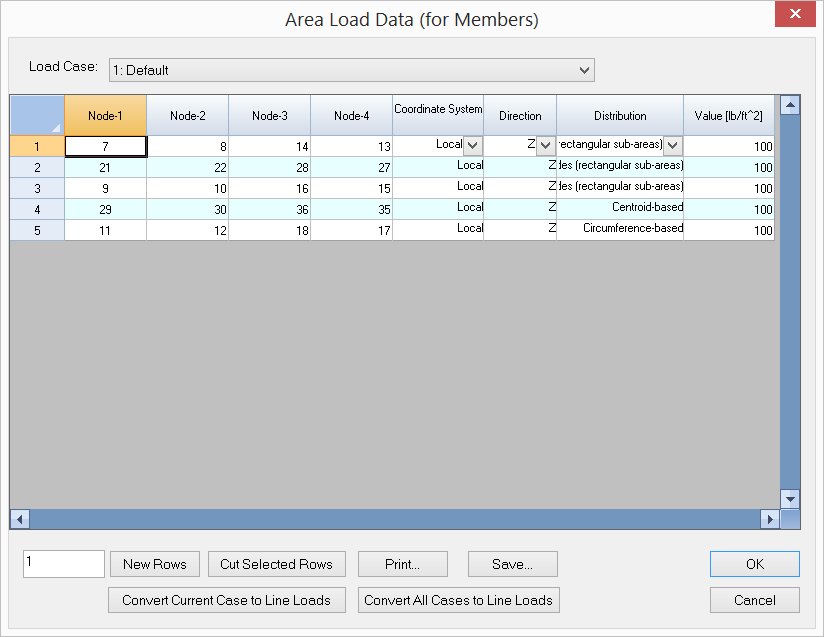Click the New Rows button
The height and width of the screenshot is (637, 824).
click(155, 564)
